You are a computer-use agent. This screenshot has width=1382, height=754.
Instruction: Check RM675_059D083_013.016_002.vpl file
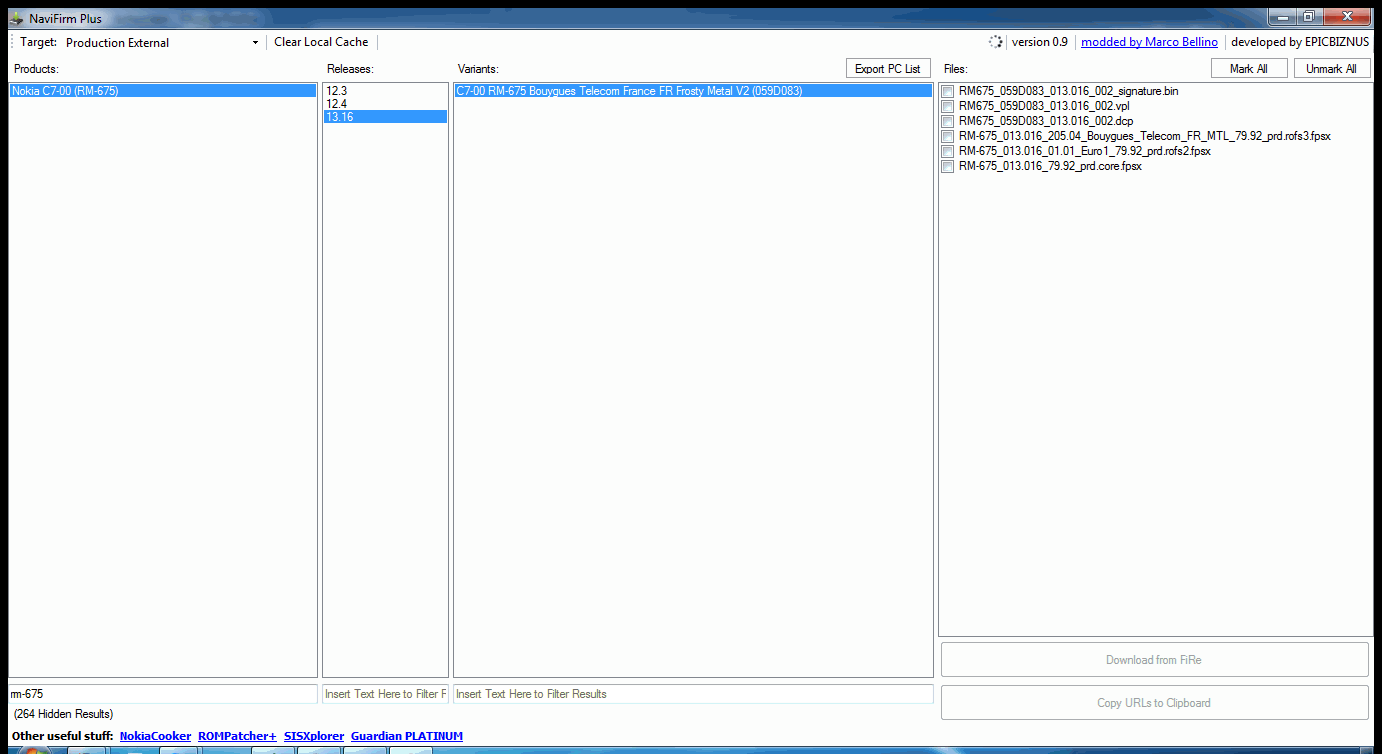[x=948, y=107]
